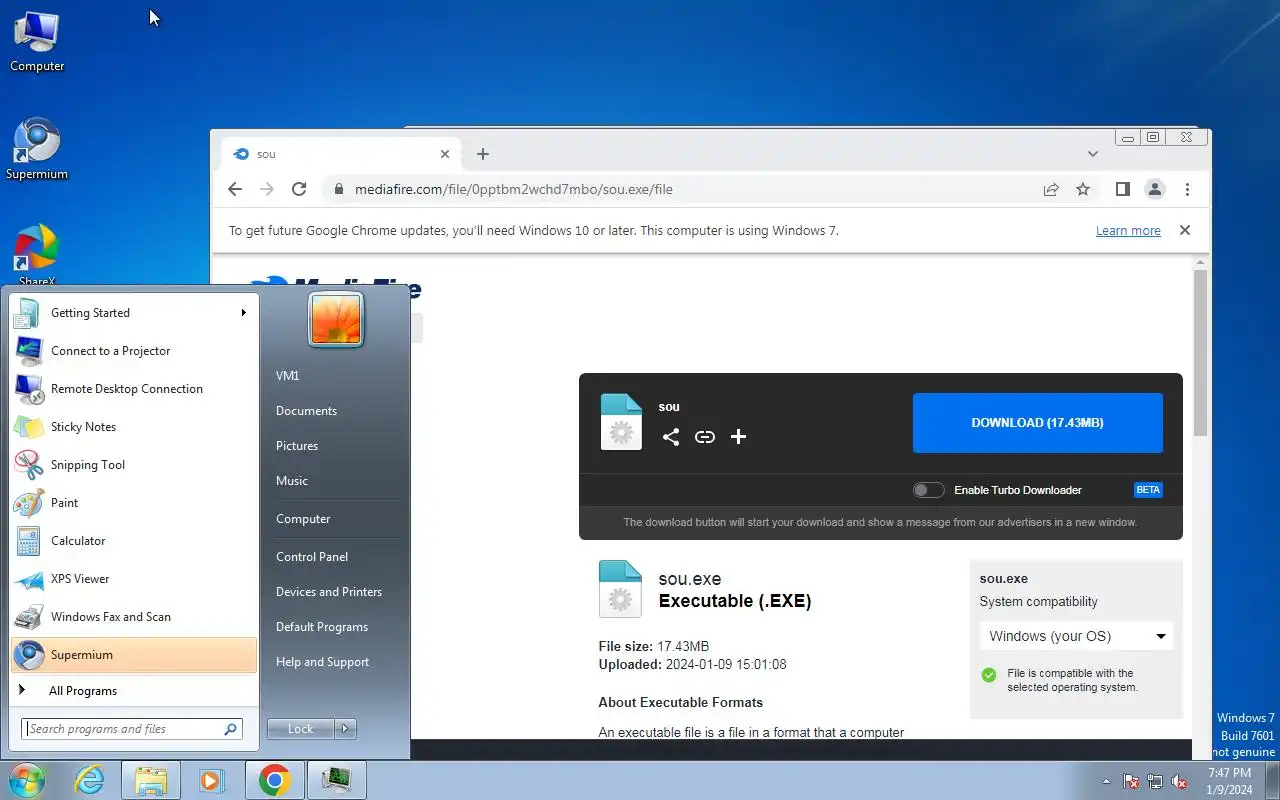1280x800 pixels.
Task: Click the Action Center flag tray icon
Action: 1131,781
